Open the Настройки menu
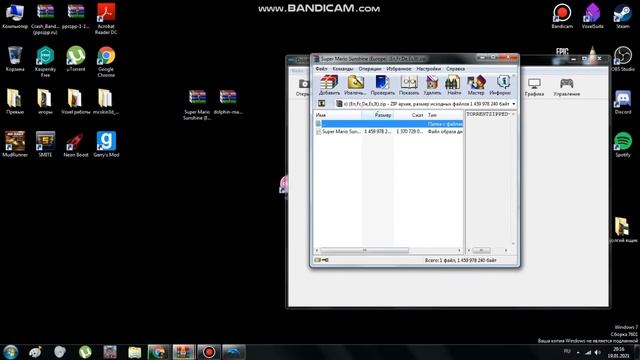This screenshot has width=640, height=360. point(429,69)
